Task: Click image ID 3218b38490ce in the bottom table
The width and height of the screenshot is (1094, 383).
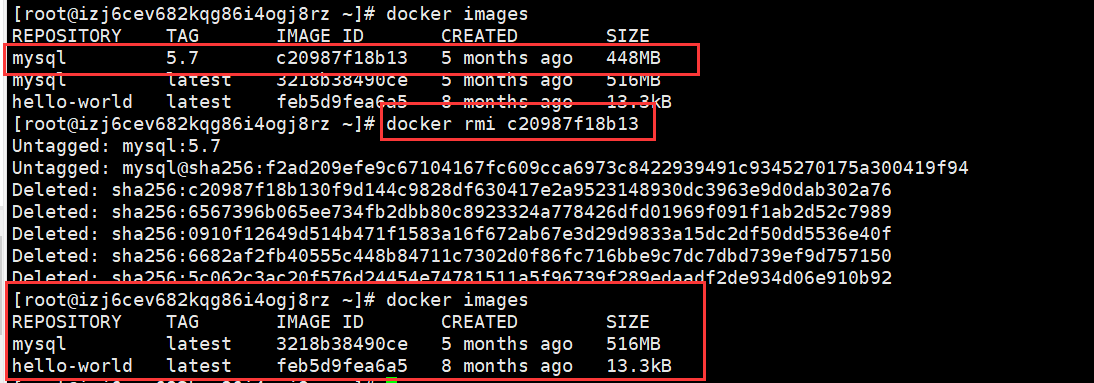Action: pos(342,344)
